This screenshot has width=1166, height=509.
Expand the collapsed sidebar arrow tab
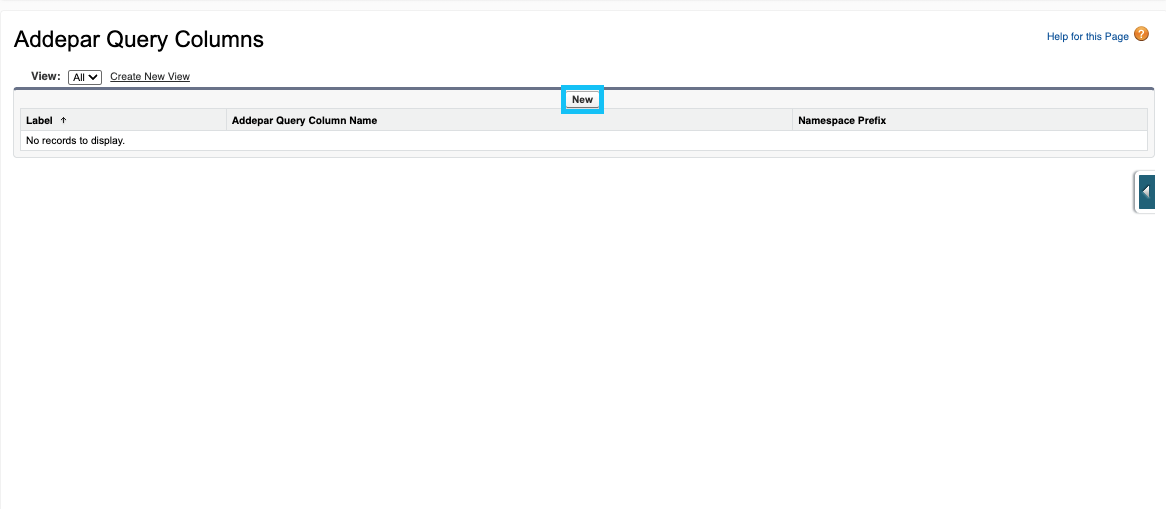click(1146, 192)
